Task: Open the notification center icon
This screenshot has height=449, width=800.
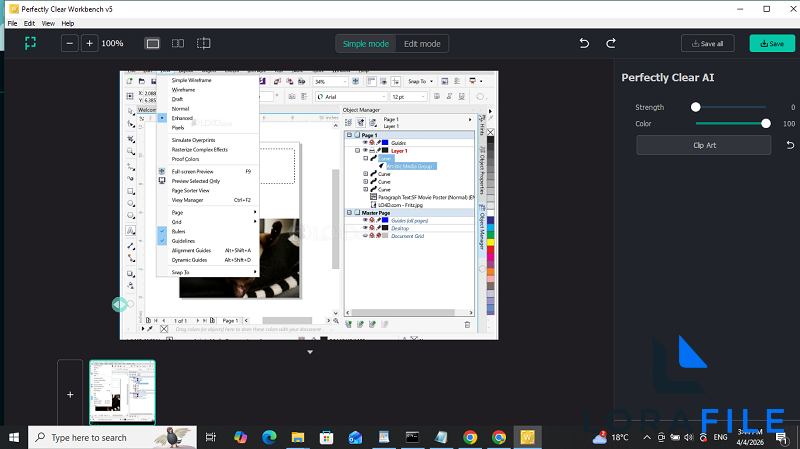Action: point(781,437)
